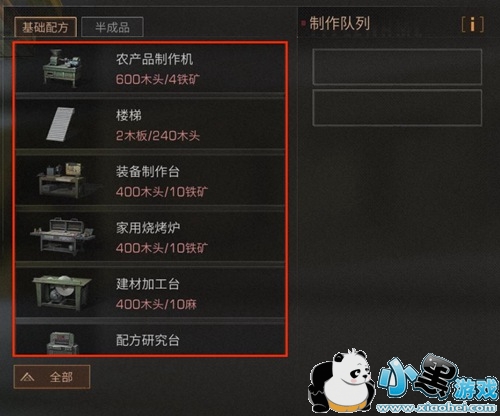Expand the 全部 category filter
The image size is (500, 416).
coord(52,377)
